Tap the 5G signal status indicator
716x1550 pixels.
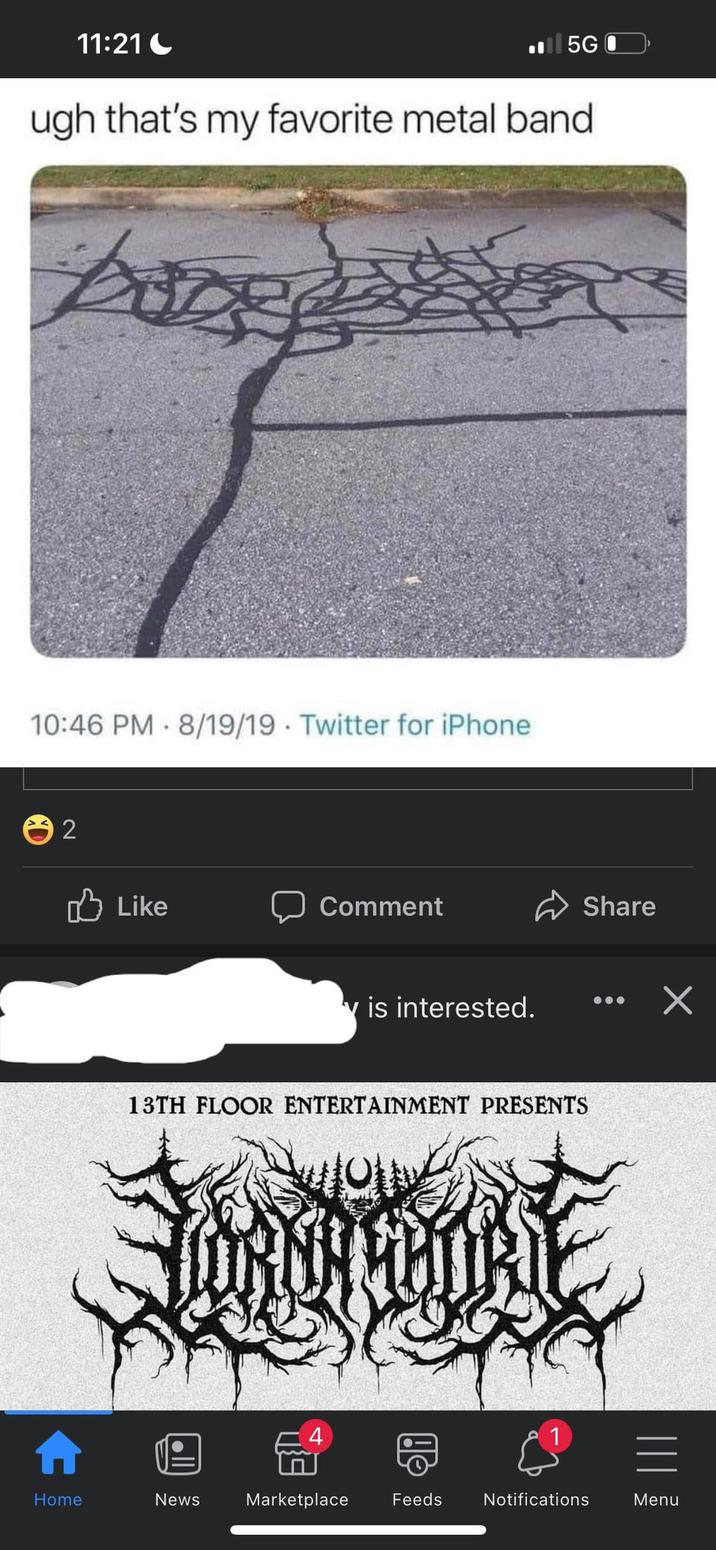(582, 44)
